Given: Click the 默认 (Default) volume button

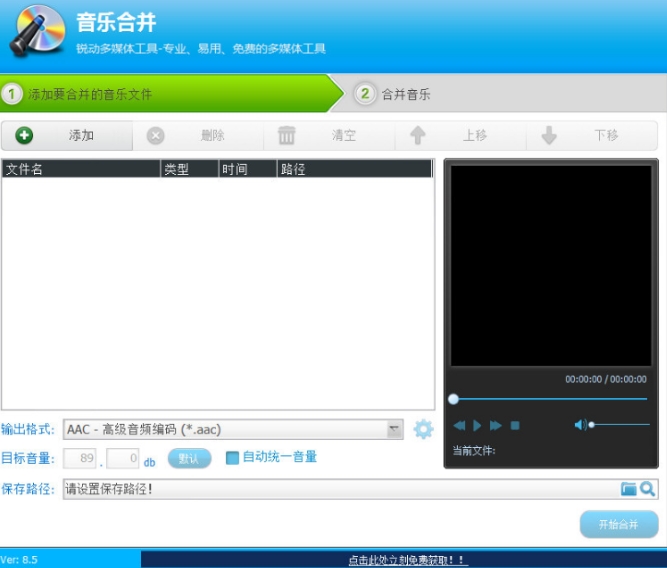Looking at the screenshot, I should coord(189,459).
